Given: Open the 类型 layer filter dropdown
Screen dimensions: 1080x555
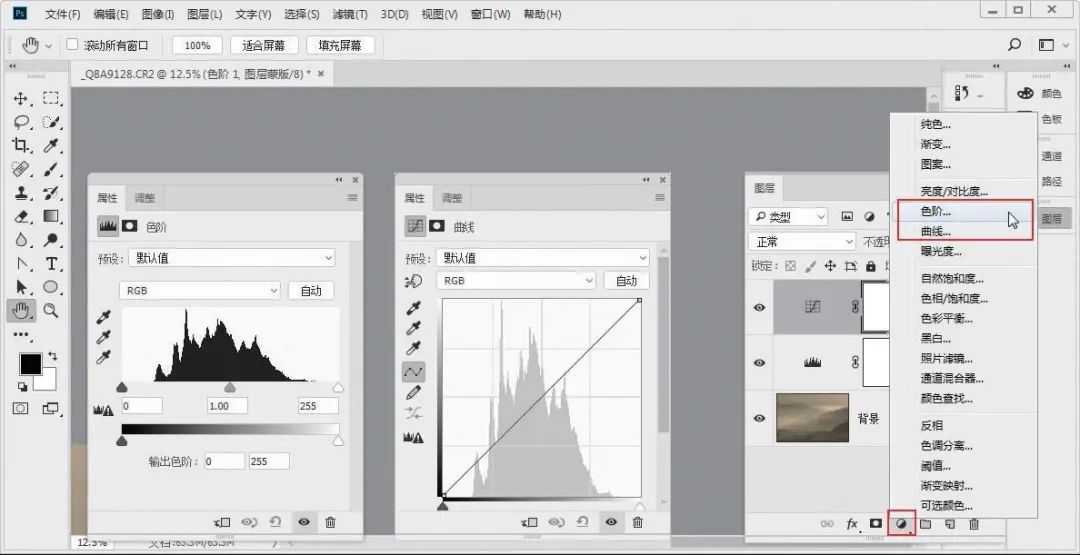Looking at the screenshot, I should 788,217.
